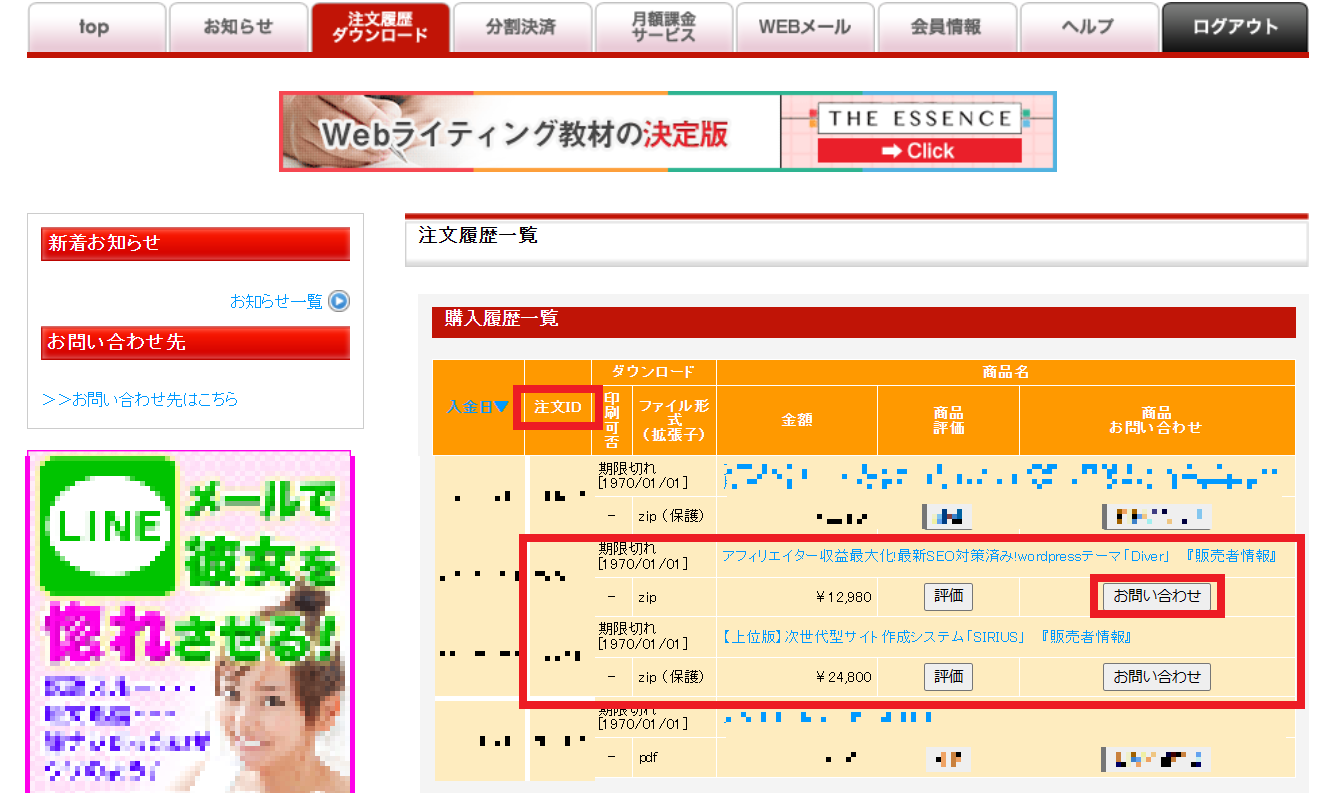
Task: Open the 会員情報 tab
Action: [946, 27]
